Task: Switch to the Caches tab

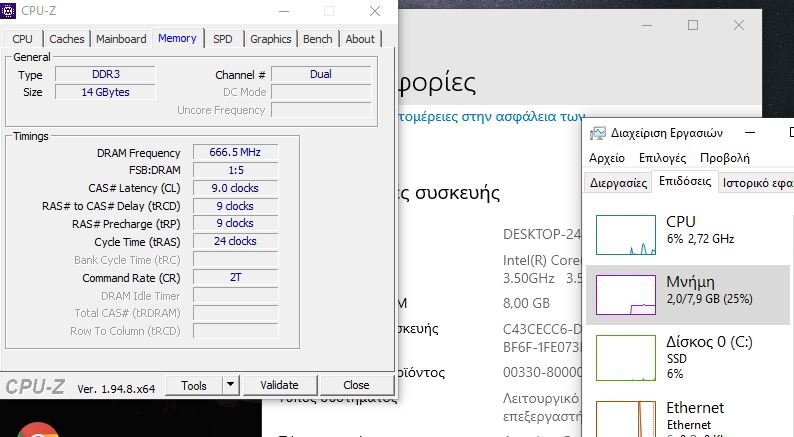Action: (x=67, y=39)
